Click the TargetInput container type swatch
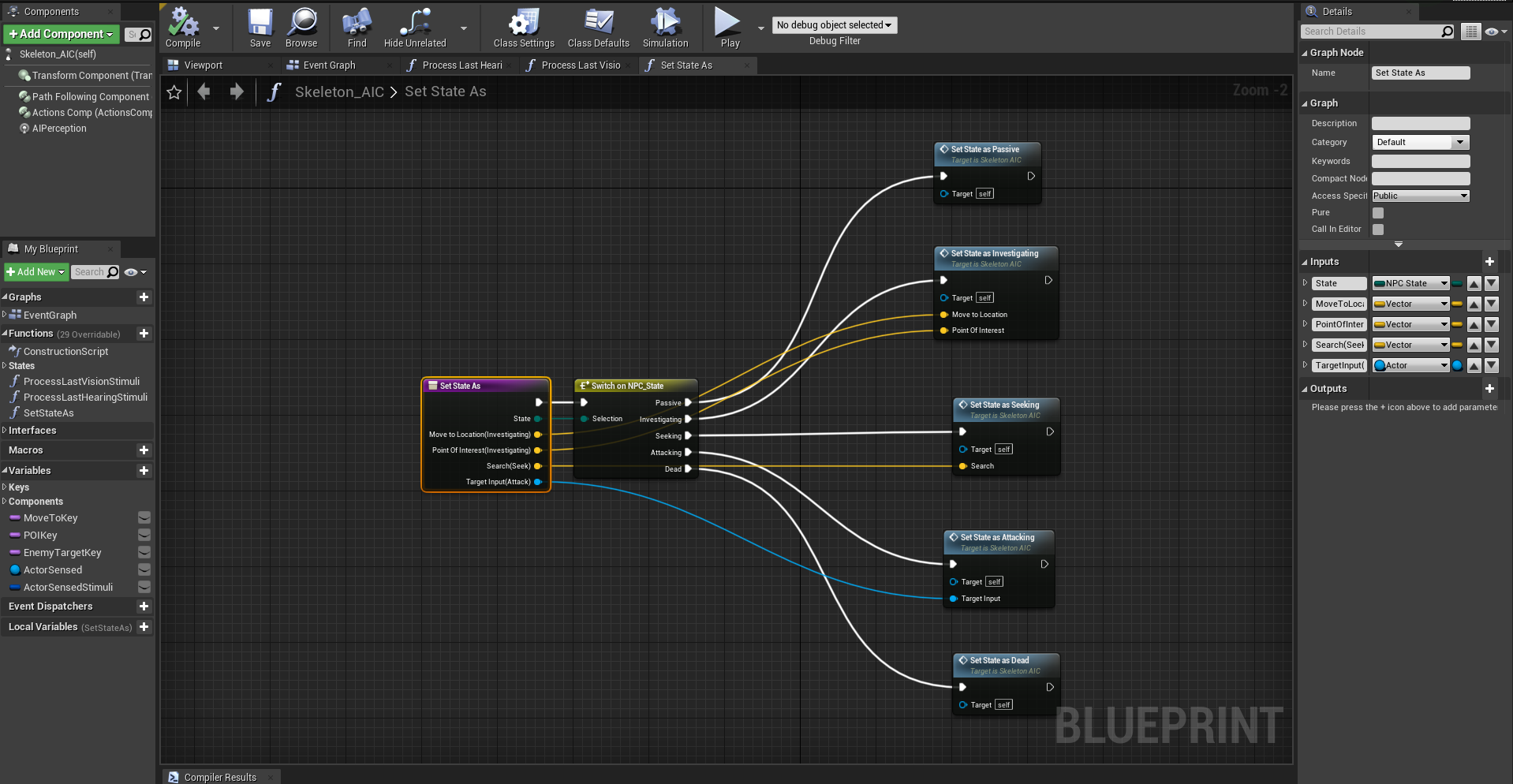This screenshot has height=784, width=1513. 1457,366
